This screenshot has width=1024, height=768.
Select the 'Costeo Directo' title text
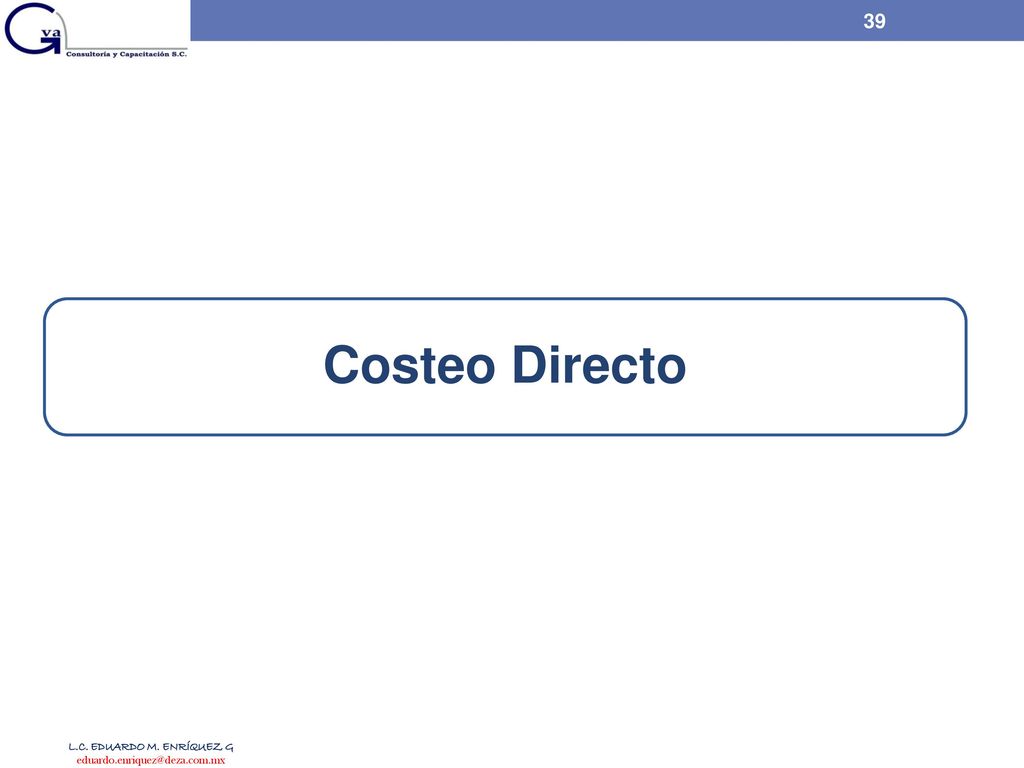[x=505, y=365]
